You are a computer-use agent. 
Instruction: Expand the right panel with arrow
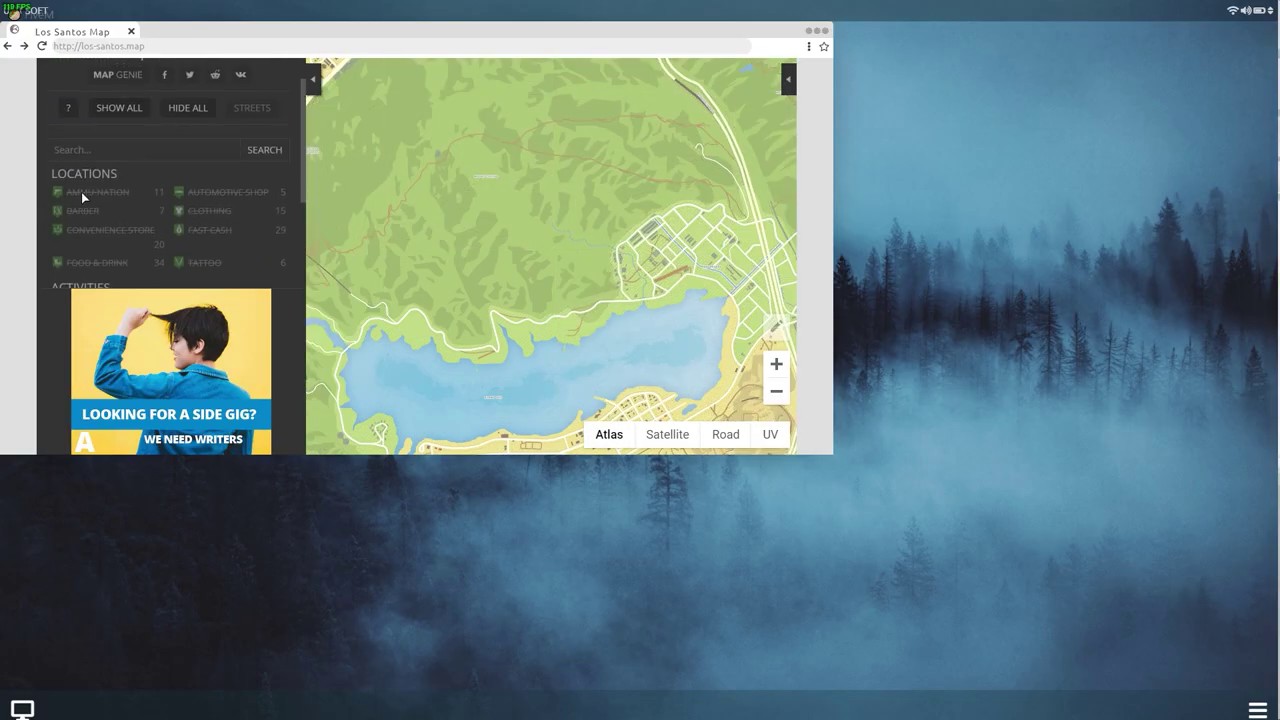(789, 79)
